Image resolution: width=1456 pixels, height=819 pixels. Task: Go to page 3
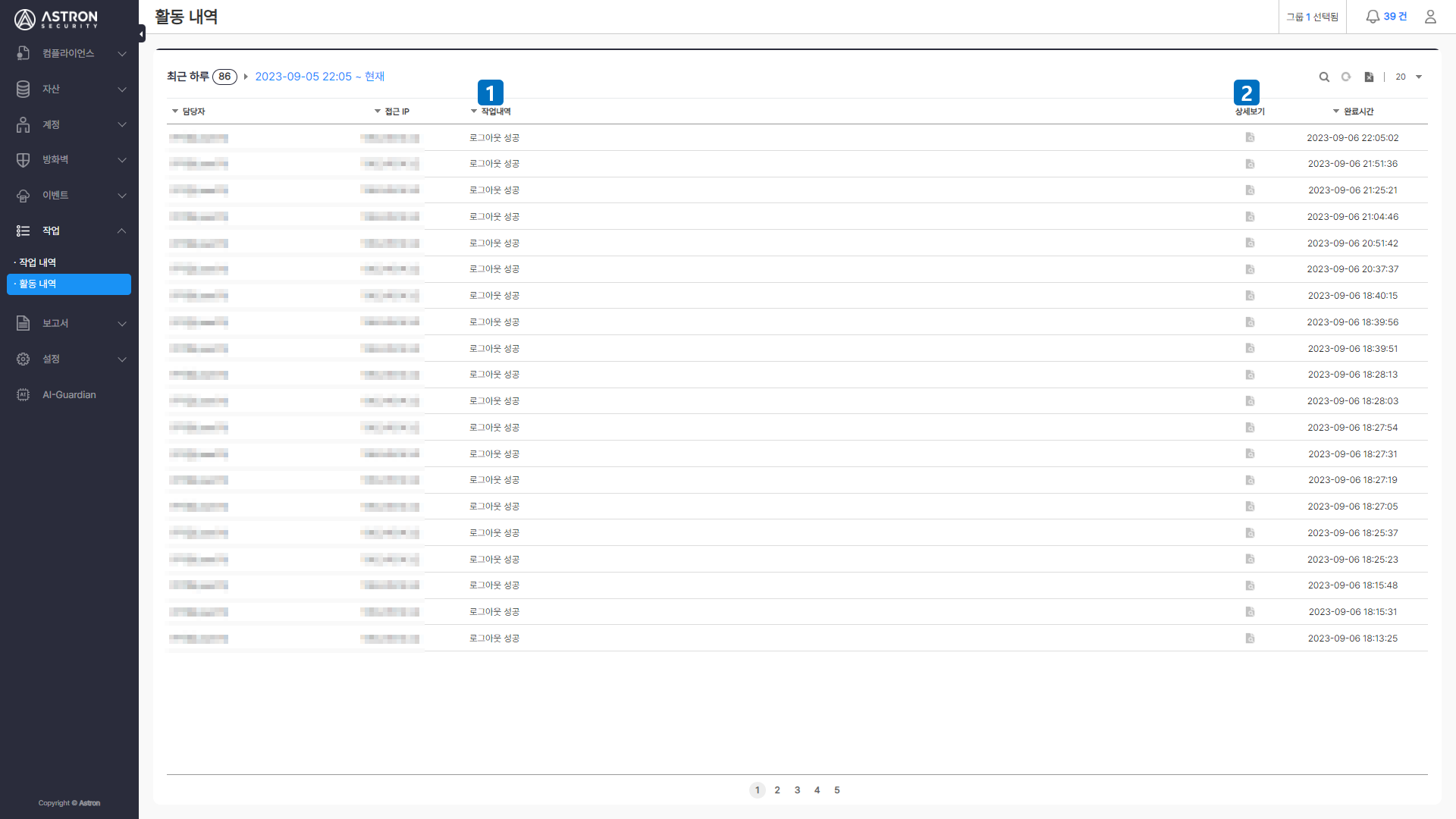pos(797,790)
